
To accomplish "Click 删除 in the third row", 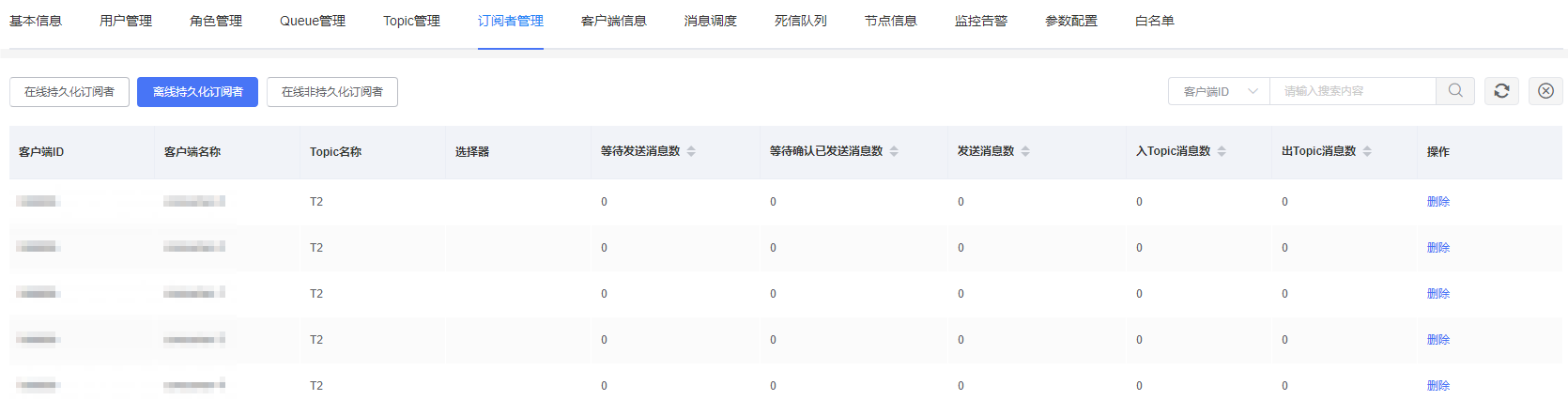I will (1437, 294).
